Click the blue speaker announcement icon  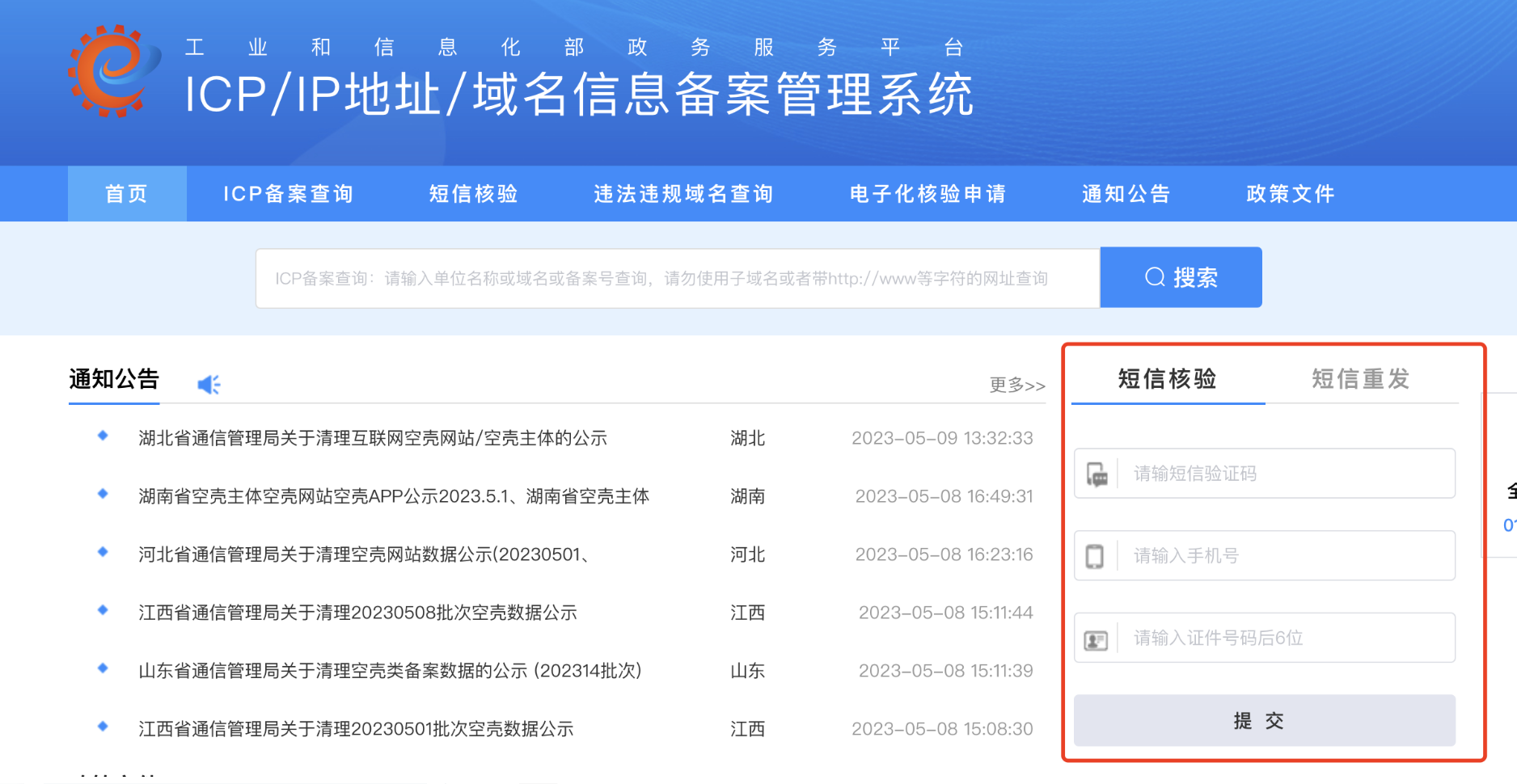pyautogui.click(x=209, y=385)
